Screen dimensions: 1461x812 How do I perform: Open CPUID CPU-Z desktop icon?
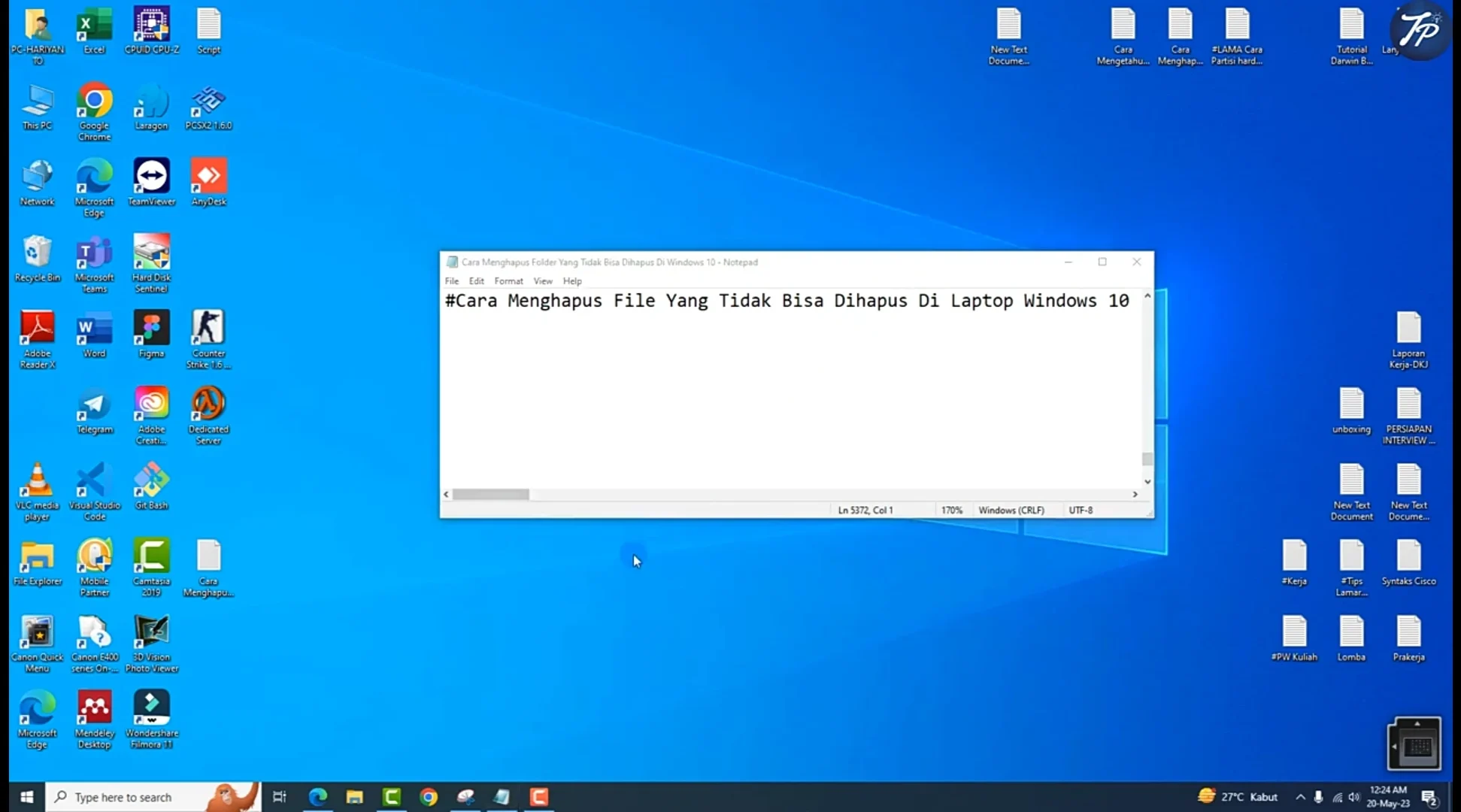(151, 31)
